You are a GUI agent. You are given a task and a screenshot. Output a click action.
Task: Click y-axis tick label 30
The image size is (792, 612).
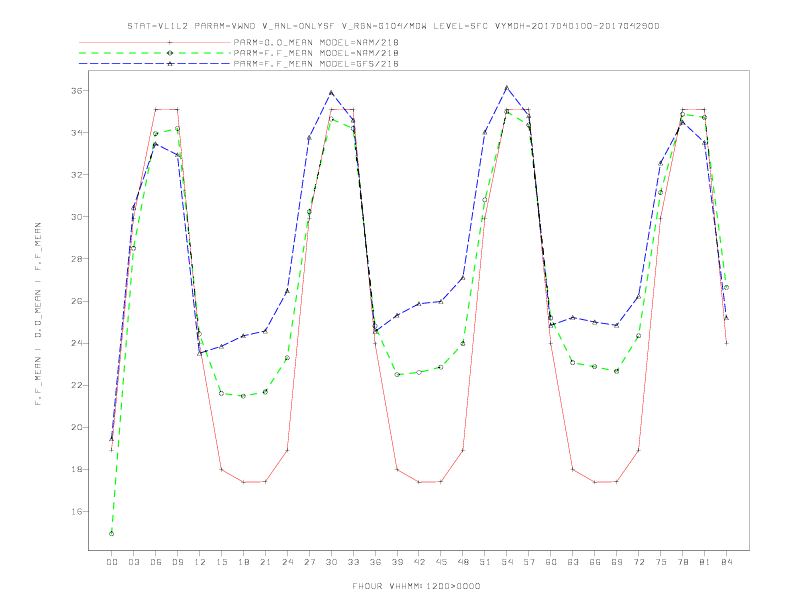click(x=76, y=217)
